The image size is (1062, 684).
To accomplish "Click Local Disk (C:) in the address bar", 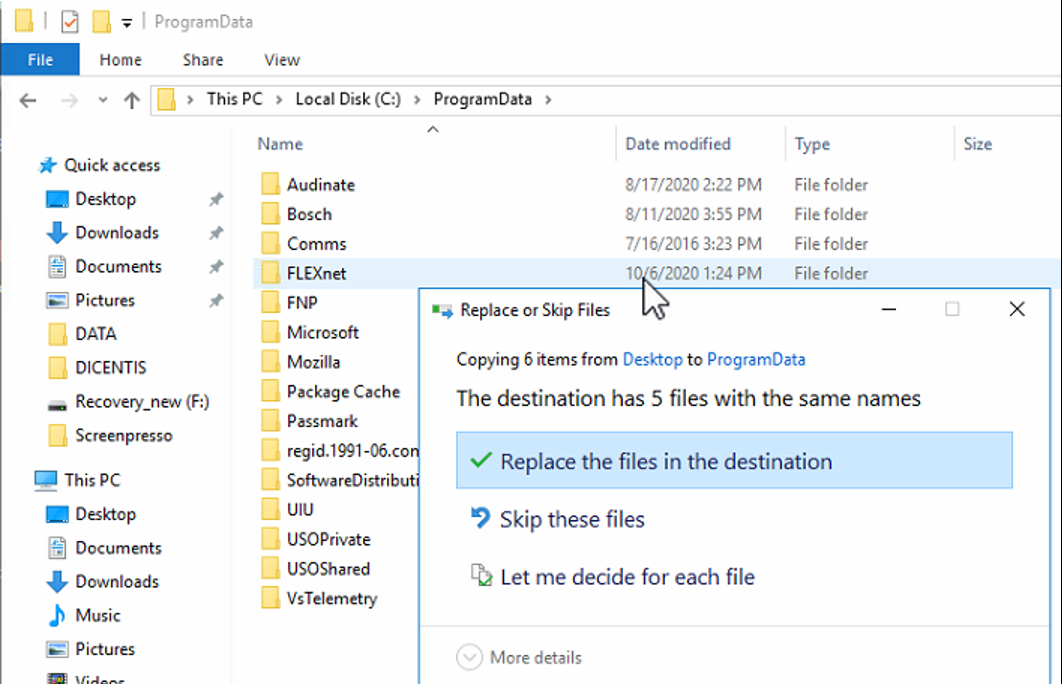I will (346, 99).
